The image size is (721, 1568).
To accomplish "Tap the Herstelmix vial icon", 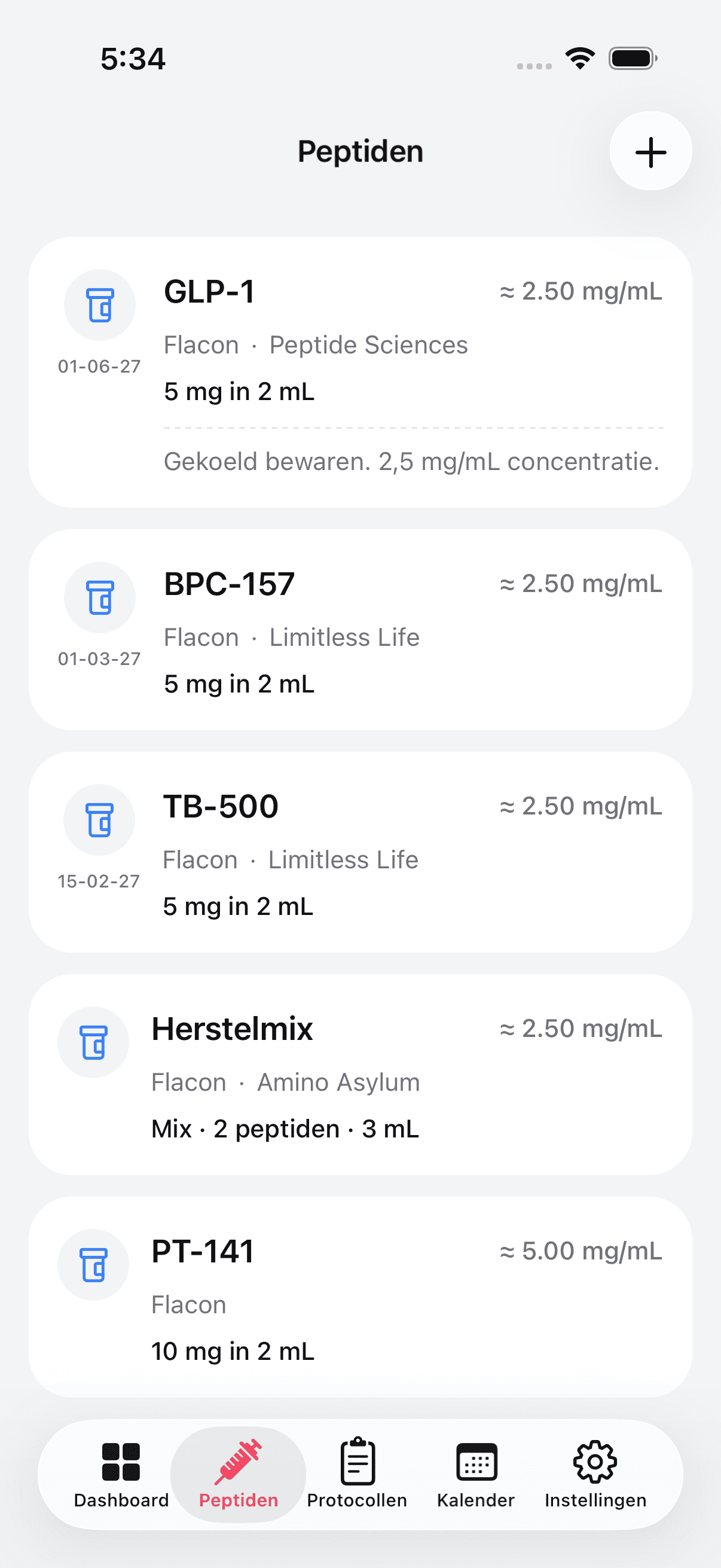I will tap(93, 1042).
